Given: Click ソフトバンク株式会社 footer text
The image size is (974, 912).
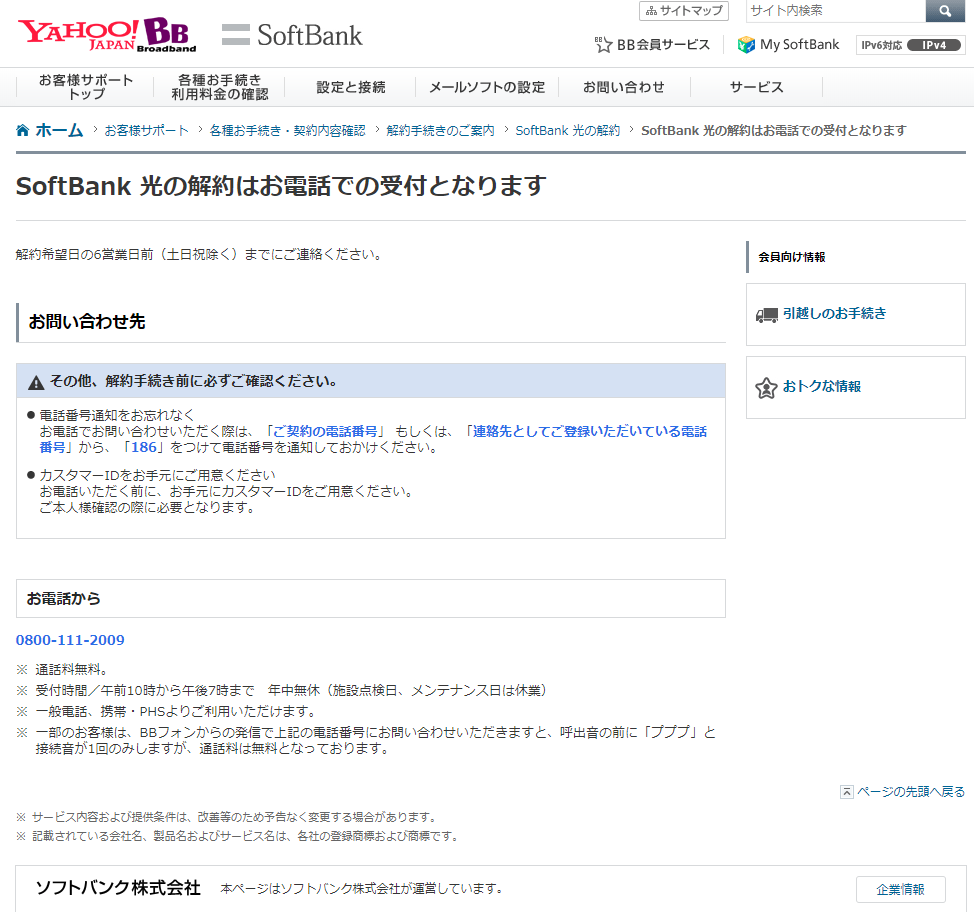Looking at the screenshot, I should [118, 888].
